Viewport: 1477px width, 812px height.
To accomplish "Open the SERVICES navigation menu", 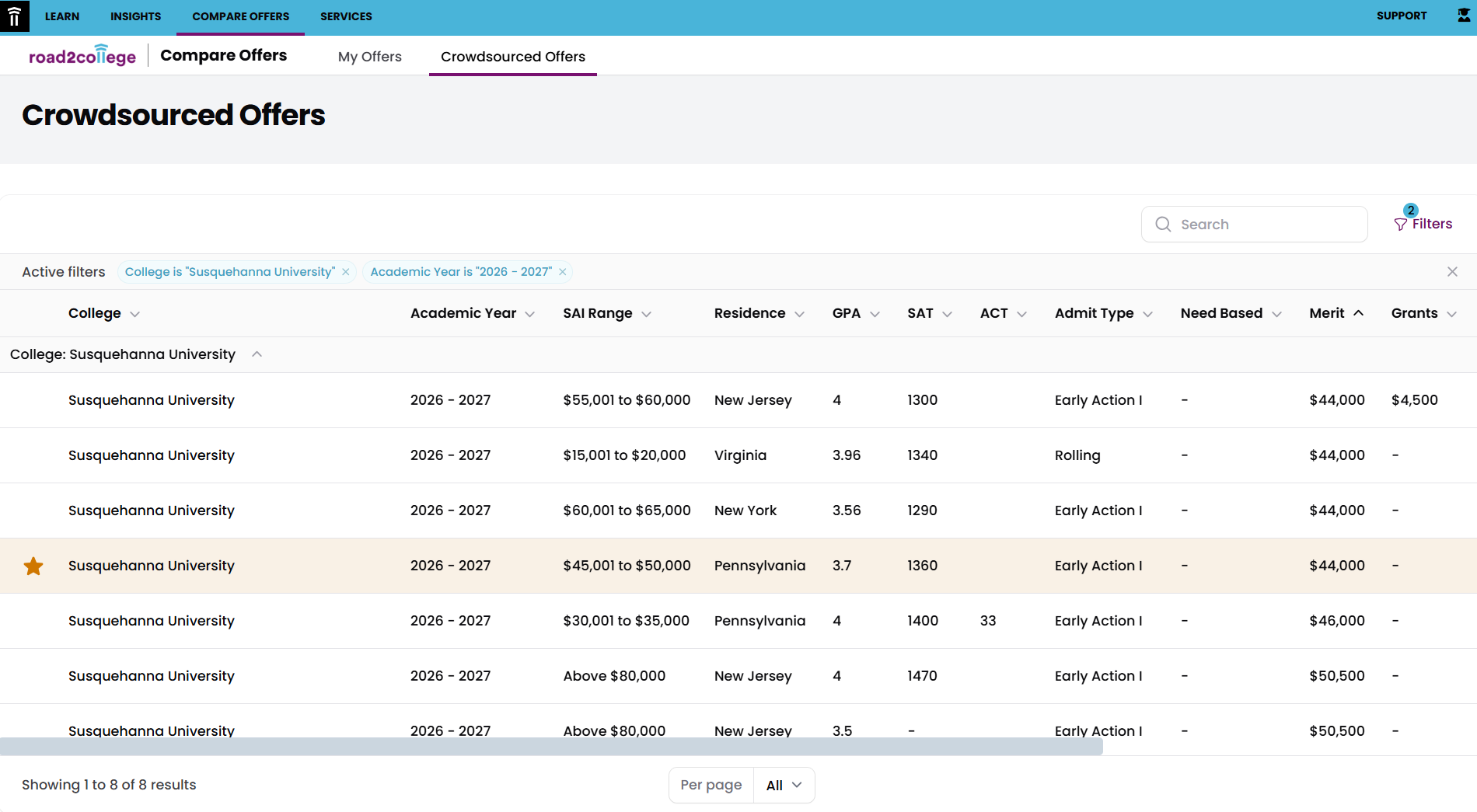I will (x=345, y=16).
